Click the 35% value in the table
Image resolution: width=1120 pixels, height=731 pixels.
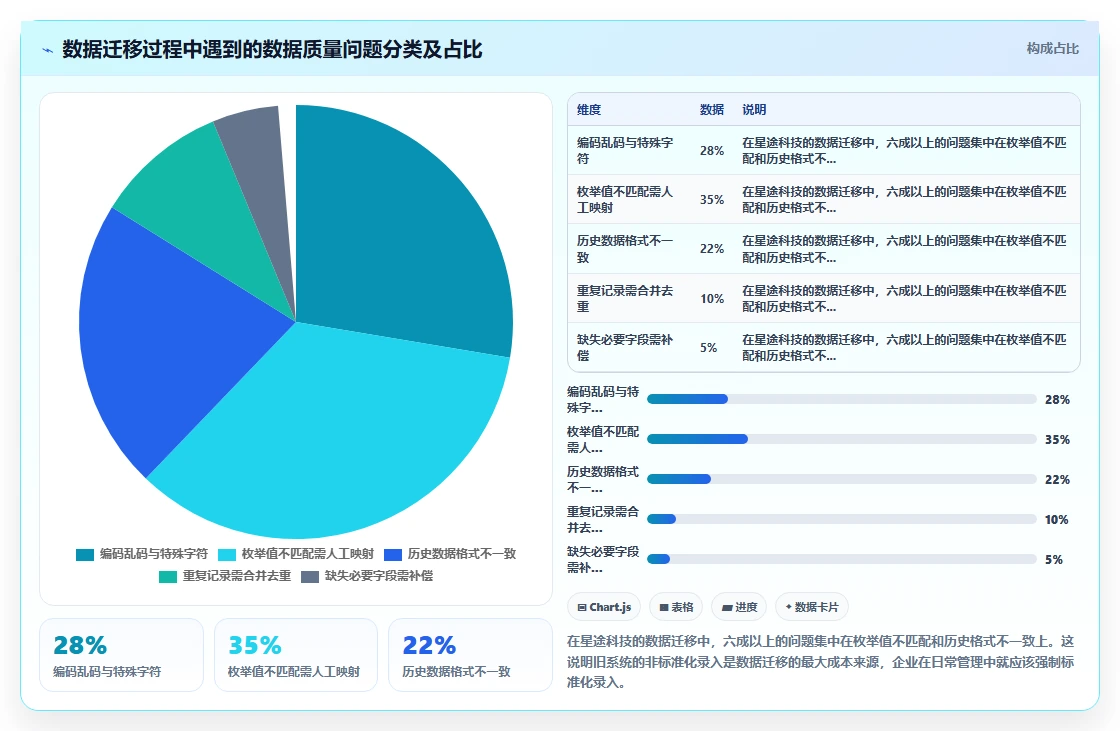(712, 199)
